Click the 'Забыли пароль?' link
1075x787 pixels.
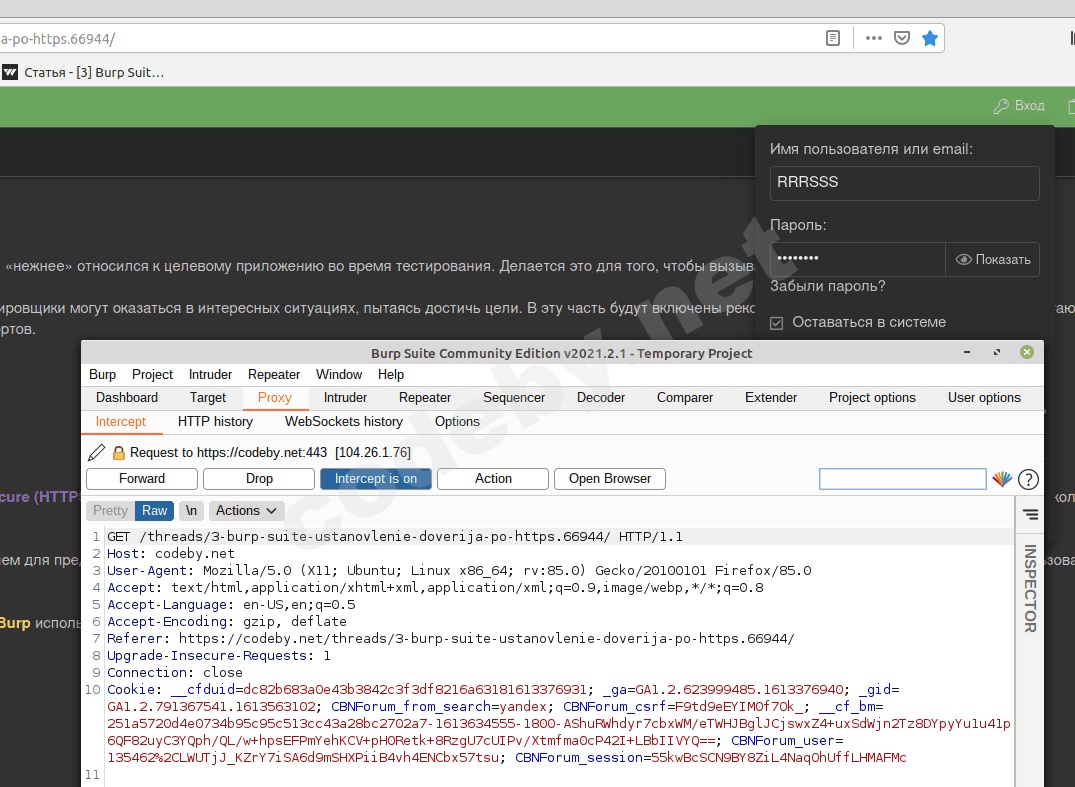[827, 287]
